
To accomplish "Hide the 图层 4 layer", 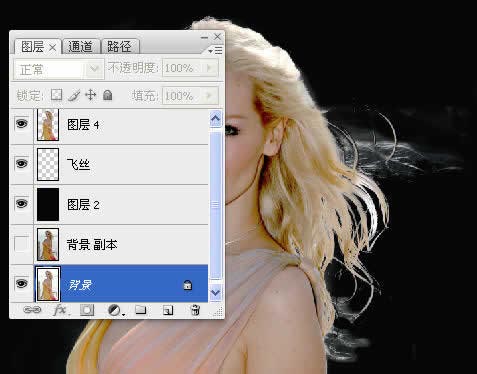I will pyautogui.click(x=22, y=124).
